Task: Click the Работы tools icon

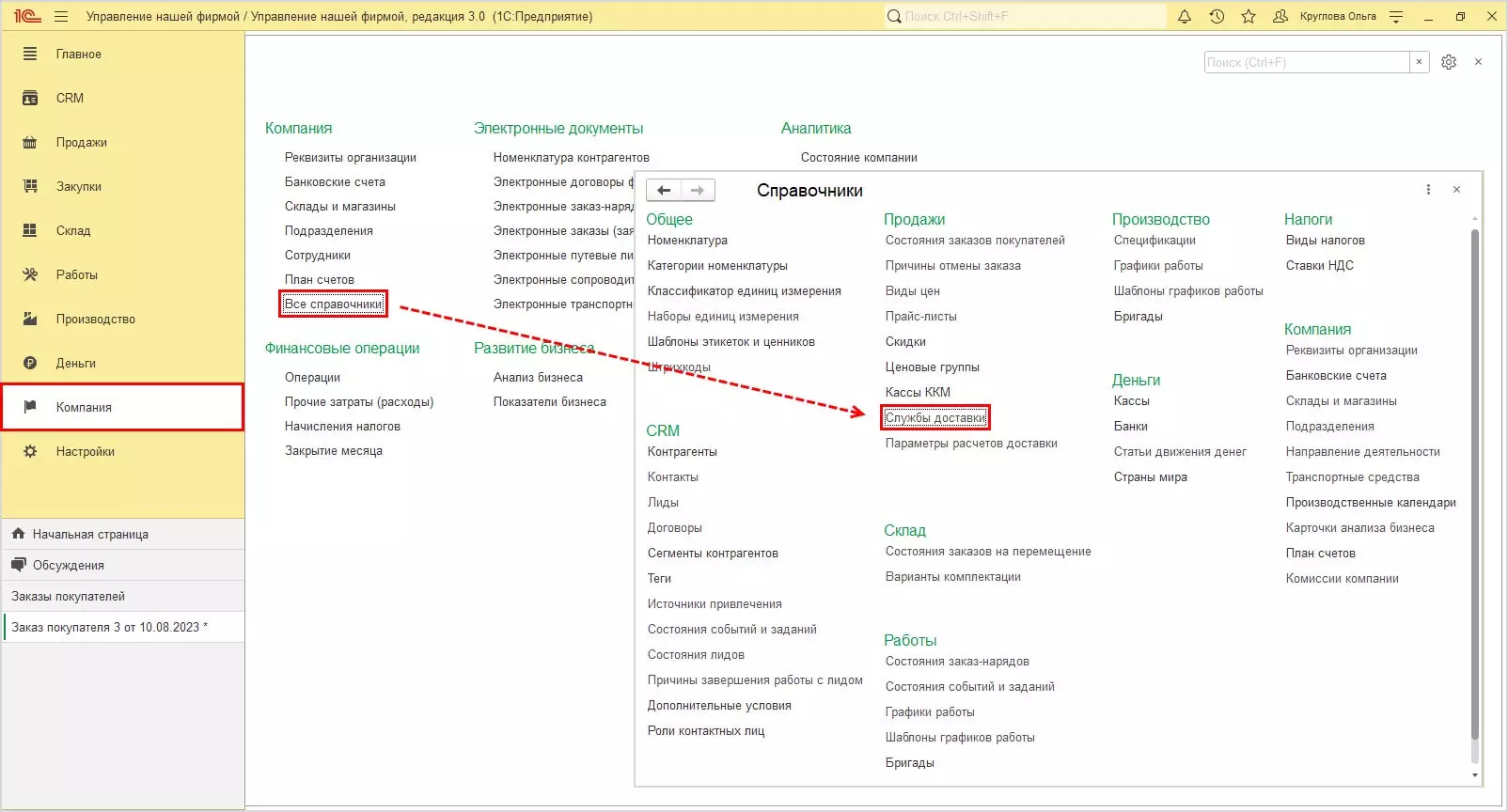Action: [30, 274]
